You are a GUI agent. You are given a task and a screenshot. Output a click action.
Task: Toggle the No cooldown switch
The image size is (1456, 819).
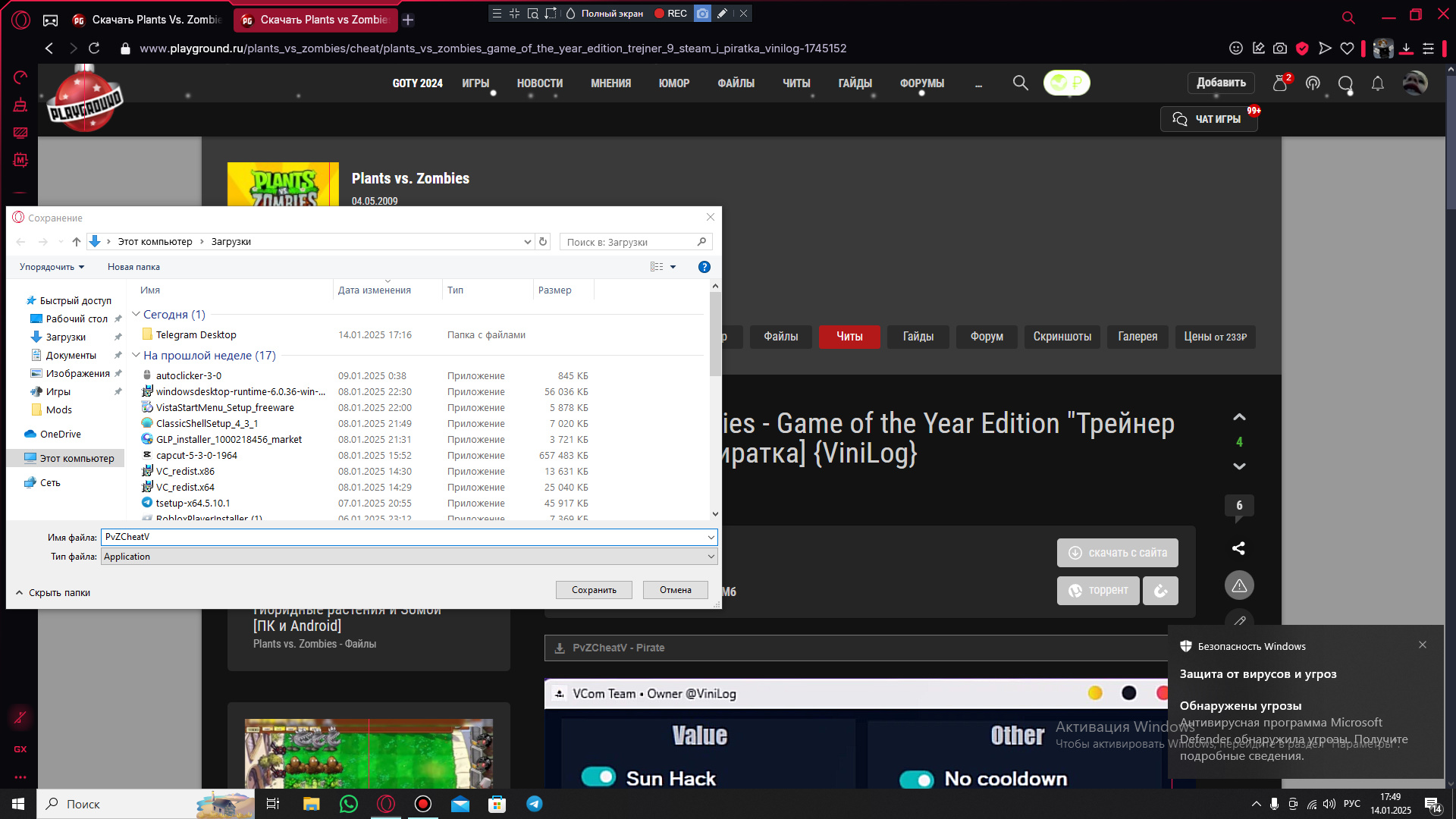coord(917,779)
